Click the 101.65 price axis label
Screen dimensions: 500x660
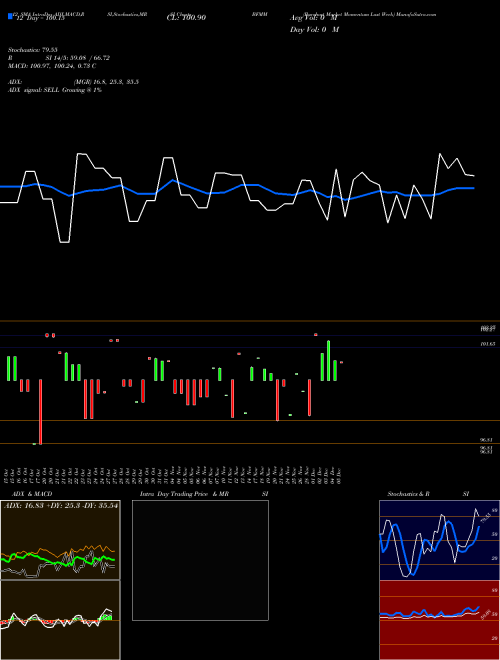click(488, 344)
